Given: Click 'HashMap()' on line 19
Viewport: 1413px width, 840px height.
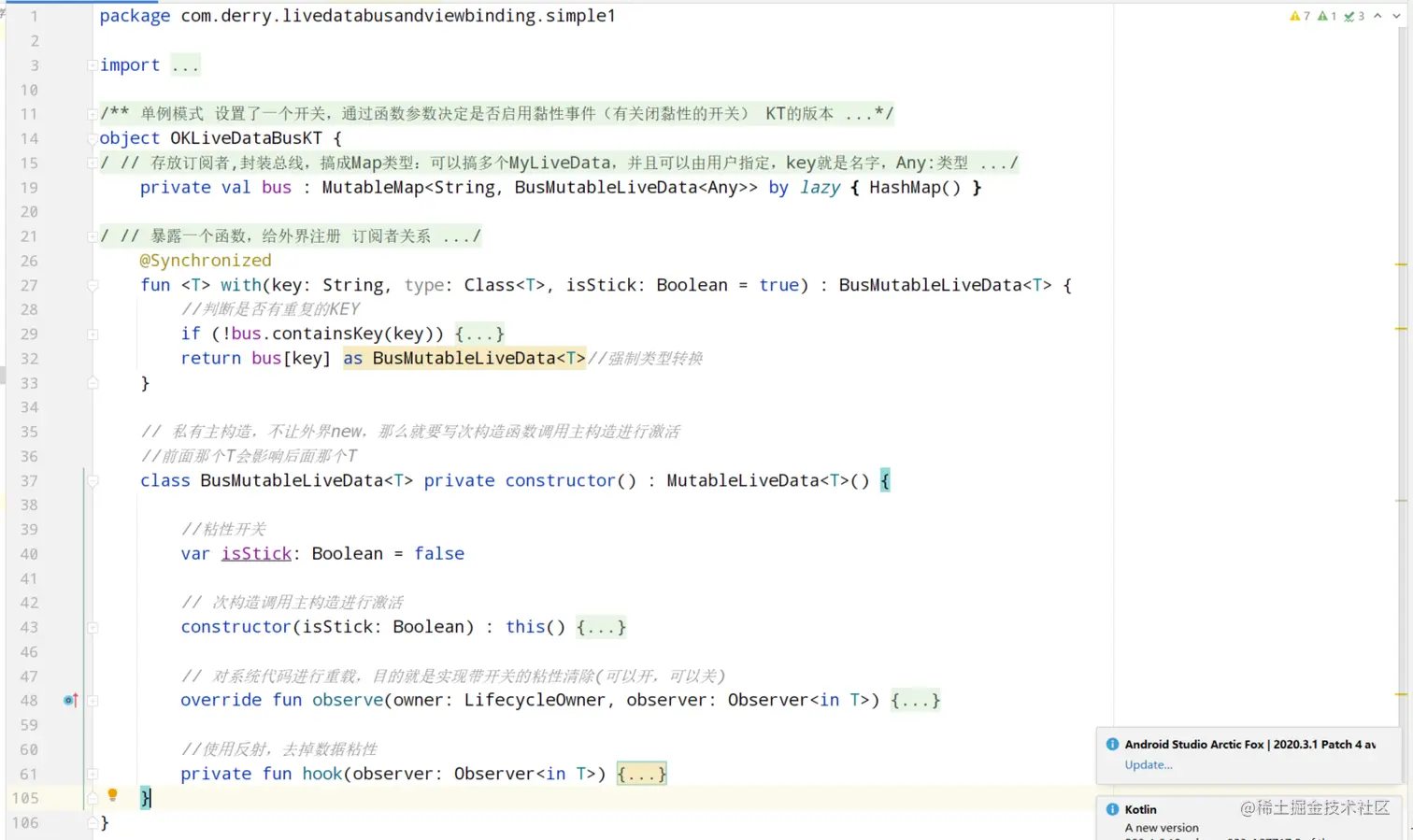Looking at the screenshot, I should pos(915,187).
